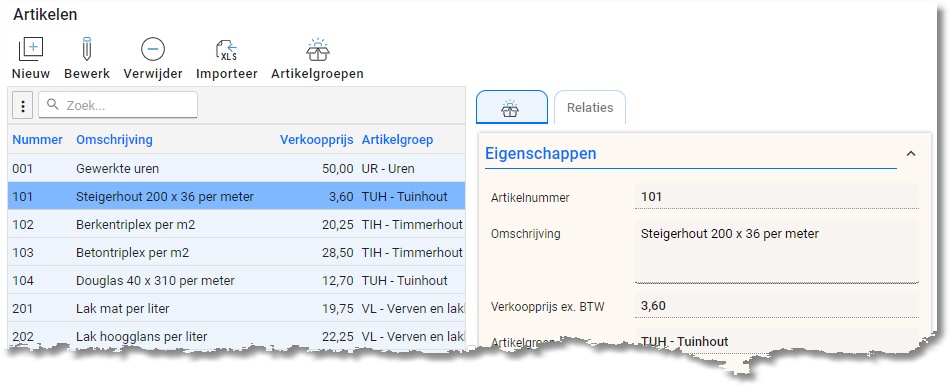Click the magnifier icon in search box
The height and width of the screenshot is (389, 951).
(x=53, y=104)
